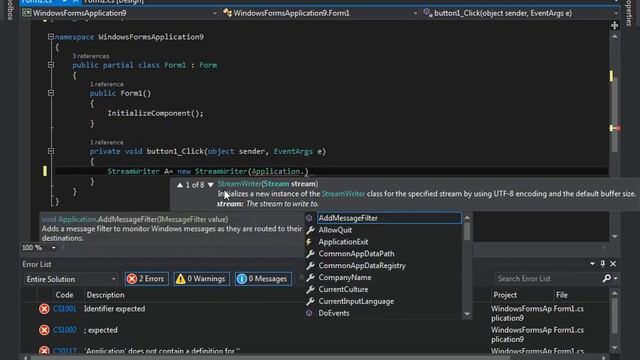The image size is (640, 360).
Task: Click the DoEvents method icon
Action: click(x=309, y=313)
